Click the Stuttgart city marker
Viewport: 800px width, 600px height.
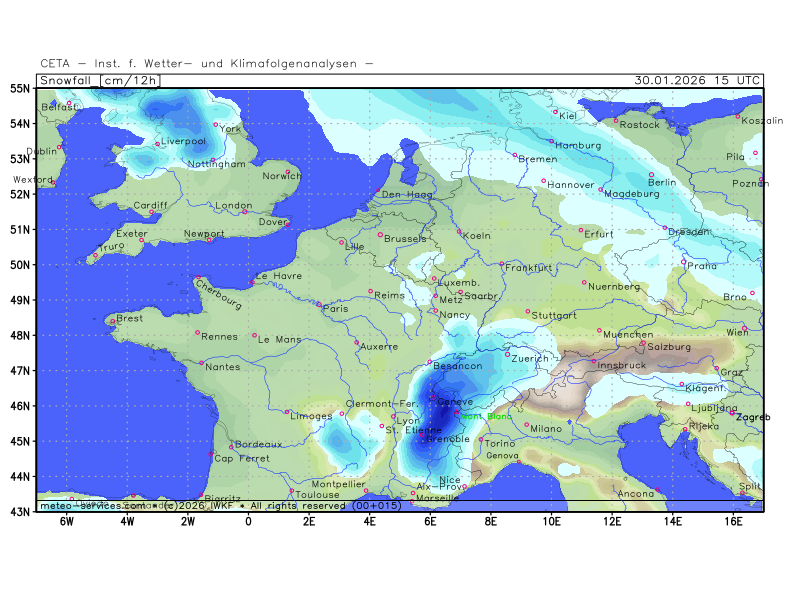coord(528,311)
